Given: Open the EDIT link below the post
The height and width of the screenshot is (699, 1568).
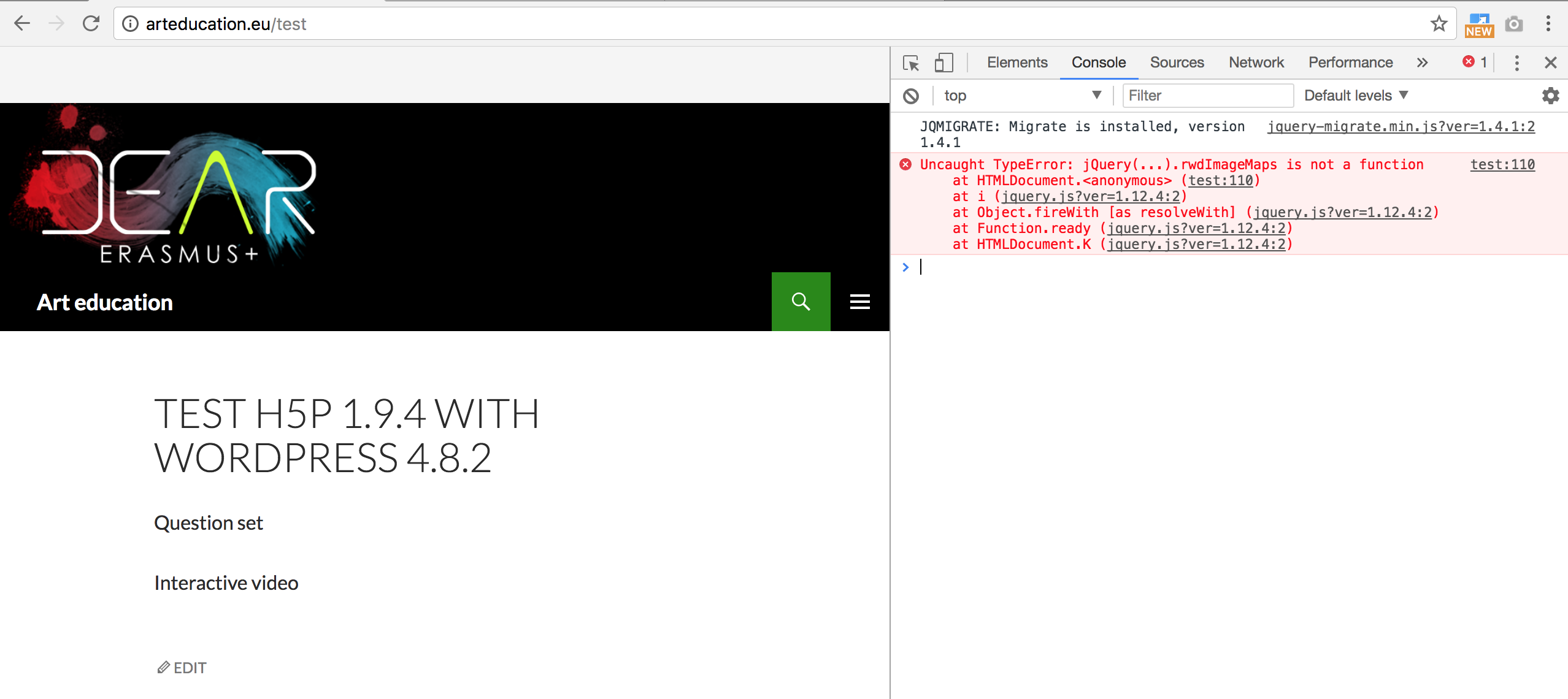Looking at the screenshot, I should [x=182, y=668].
